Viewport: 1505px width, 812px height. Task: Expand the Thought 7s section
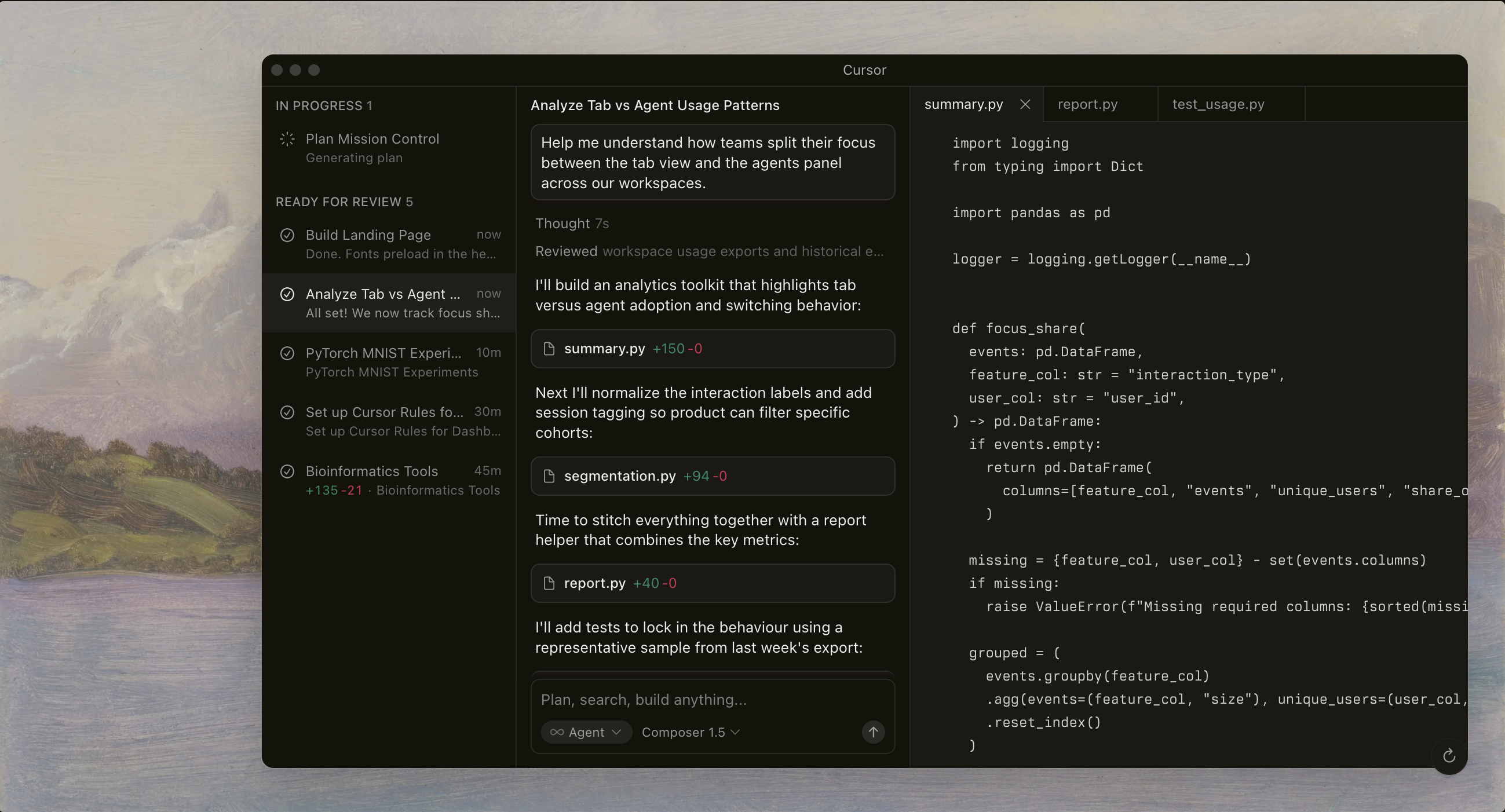(x=571, y=223)
